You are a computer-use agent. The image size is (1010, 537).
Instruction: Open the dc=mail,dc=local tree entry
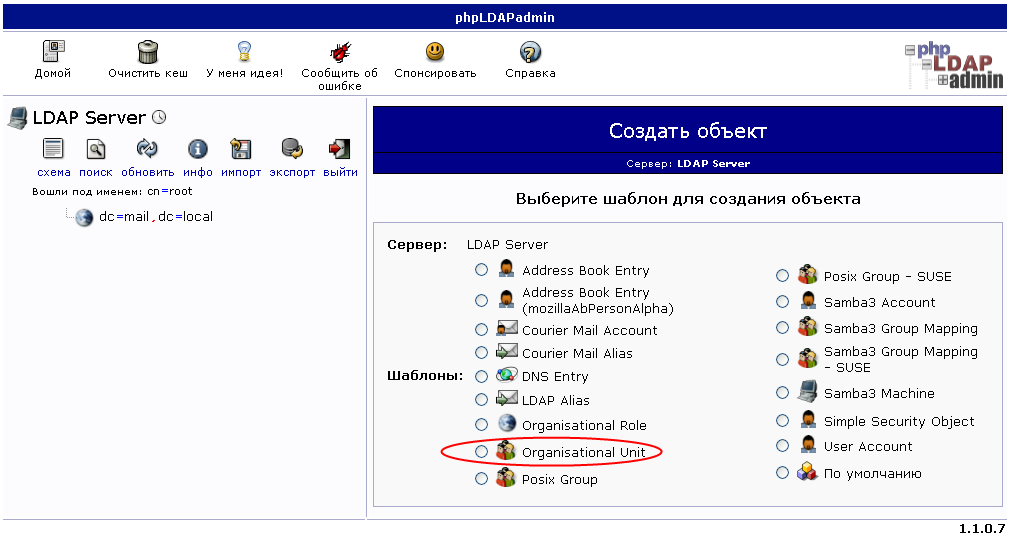(x=156, y=217)
